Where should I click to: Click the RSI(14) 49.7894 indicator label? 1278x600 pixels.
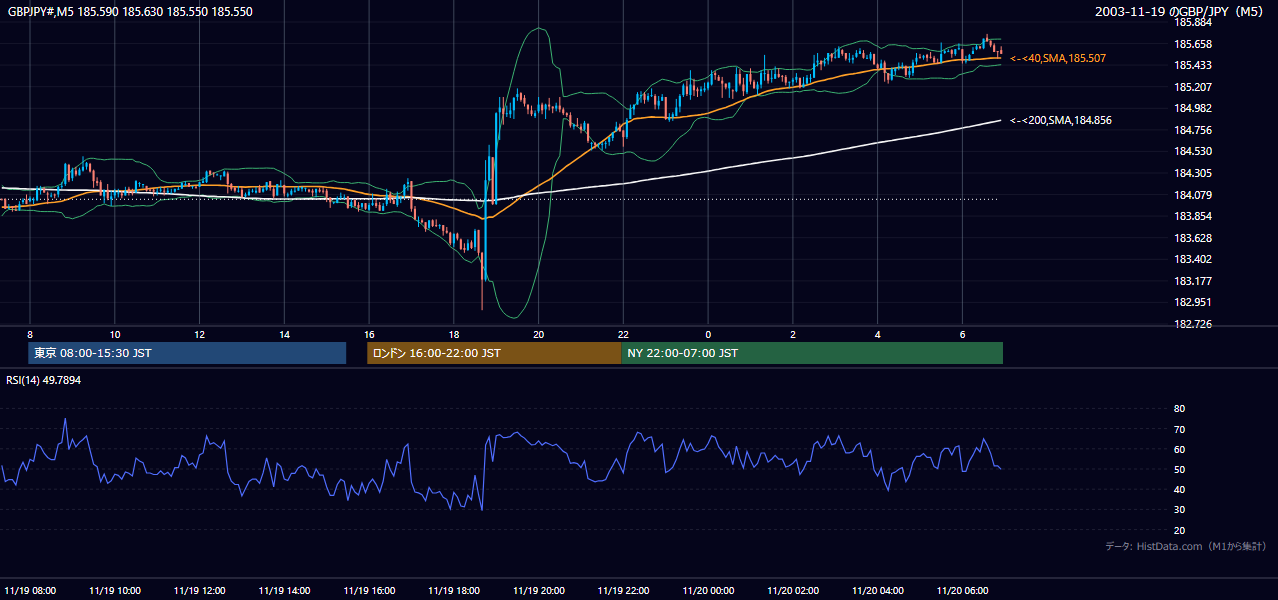44,380
